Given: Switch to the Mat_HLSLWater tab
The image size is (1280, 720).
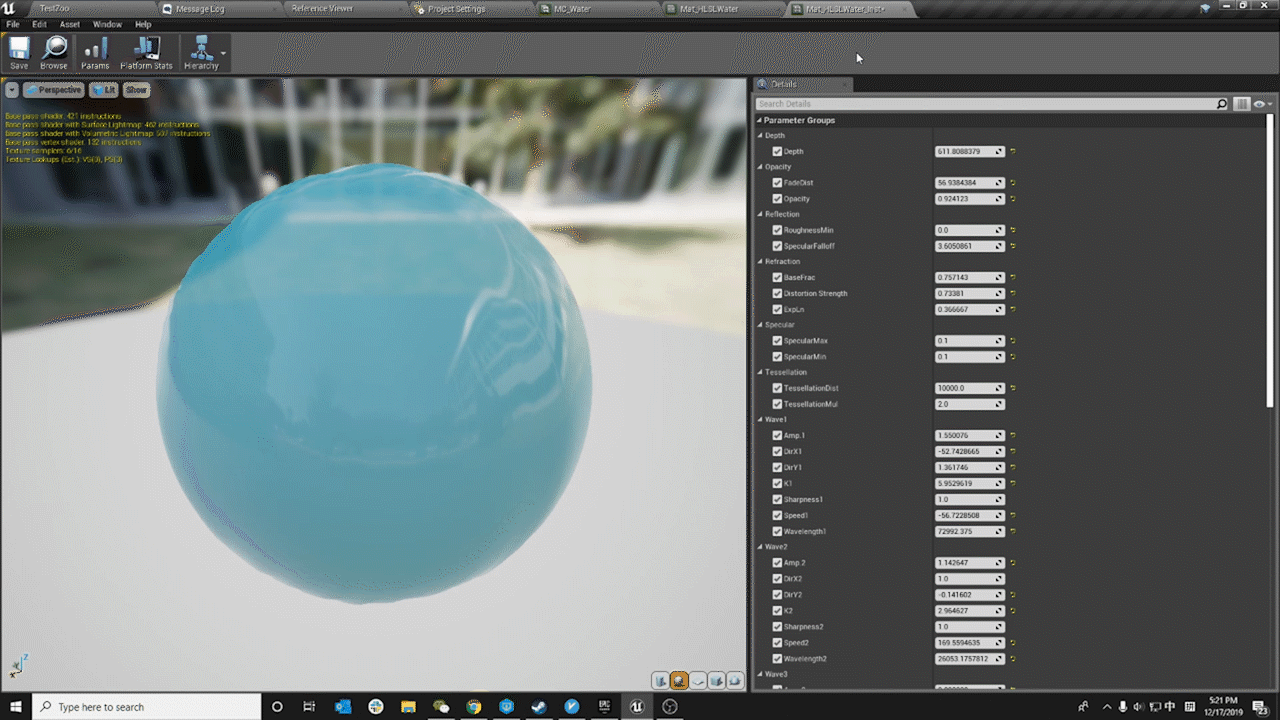Looking at the screenshot, I should (x=721, y=9).
